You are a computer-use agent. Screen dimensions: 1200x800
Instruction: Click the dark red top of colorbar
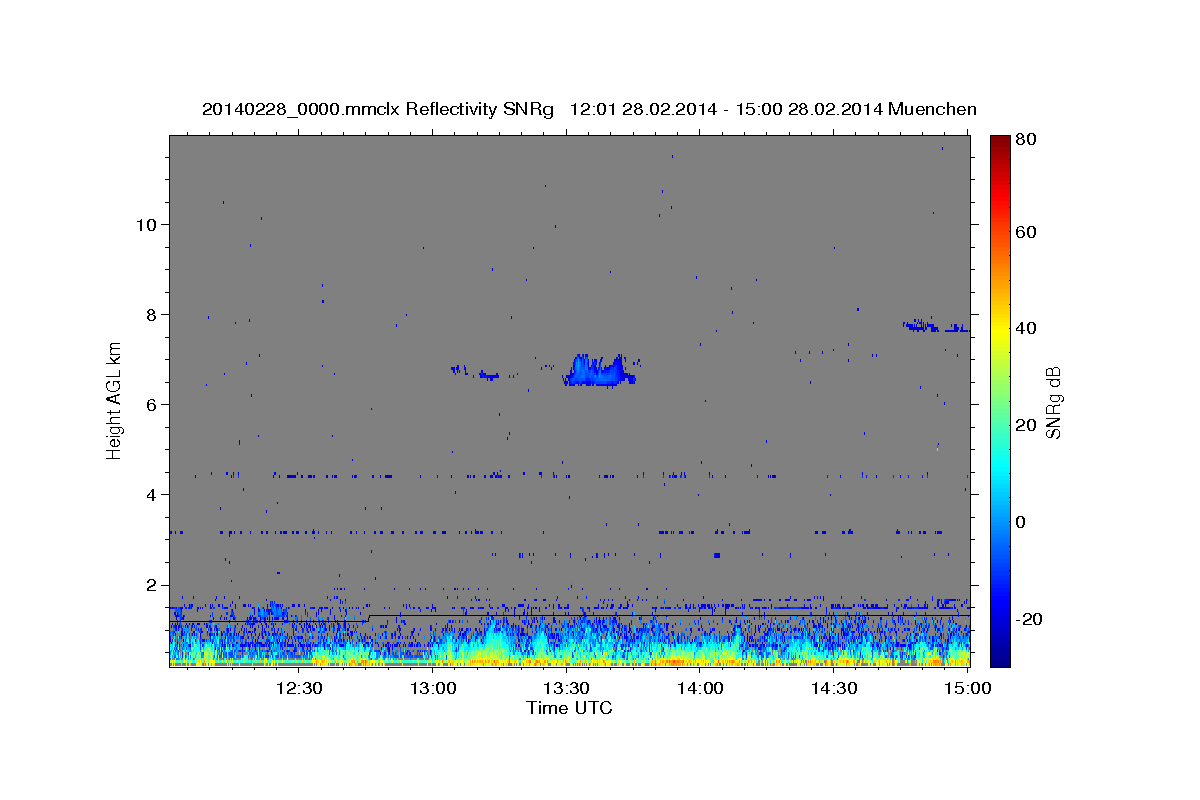1000,143
